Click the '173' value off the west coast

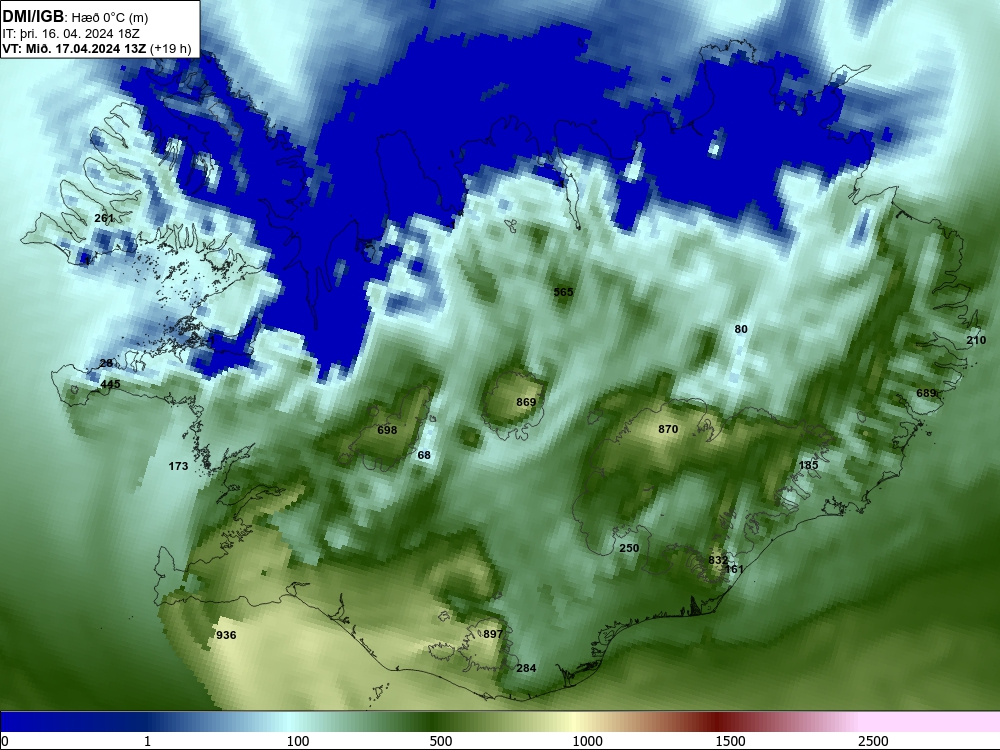coord(178,466)
